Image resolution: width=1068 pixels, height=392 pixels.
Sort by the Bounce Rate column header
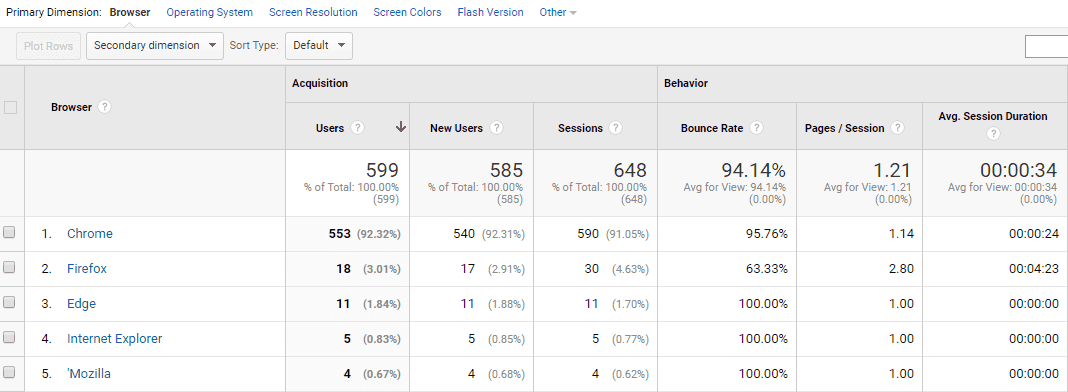[712, 128]
